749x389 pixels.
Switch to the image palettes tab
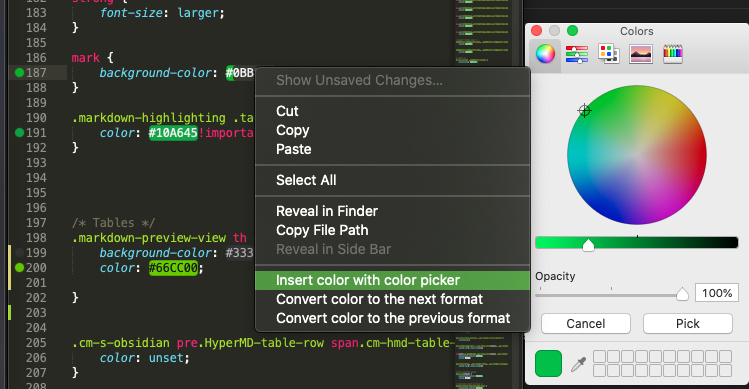tap(641, 54)
